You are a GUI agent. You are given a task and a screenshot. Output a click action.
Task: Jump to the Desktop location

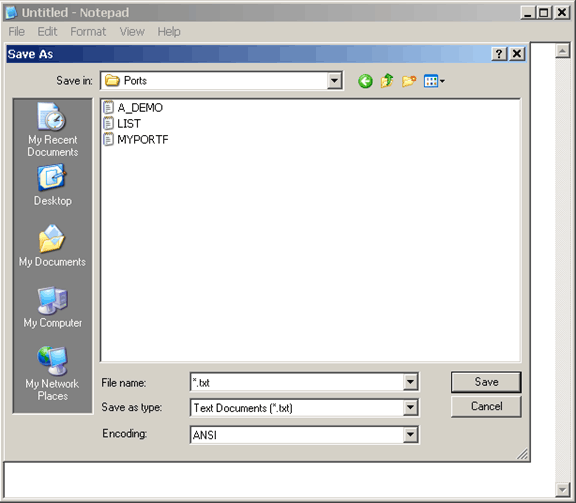pos(53,185)
